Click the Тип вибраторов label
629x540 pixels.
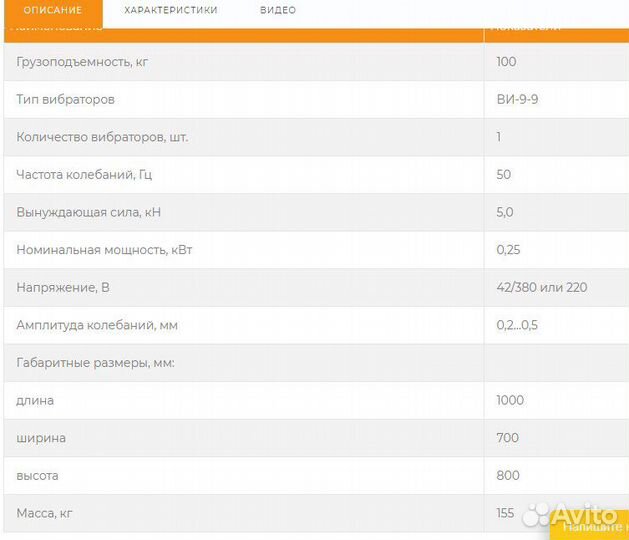tap(65, 99)
